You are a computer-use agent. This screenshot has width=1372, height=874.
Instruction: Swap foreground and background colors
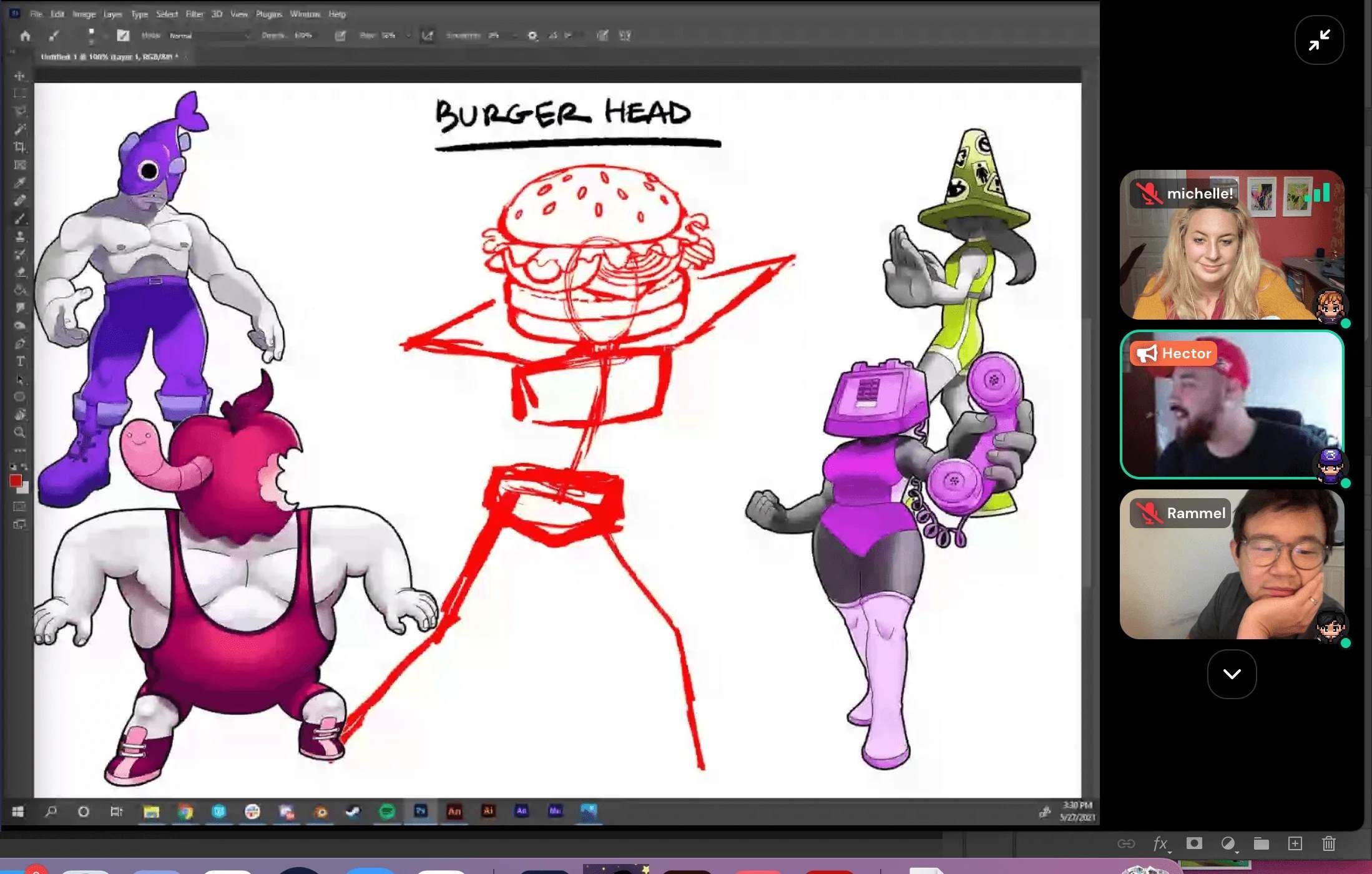pyautogui.click(x=25, y=467)
